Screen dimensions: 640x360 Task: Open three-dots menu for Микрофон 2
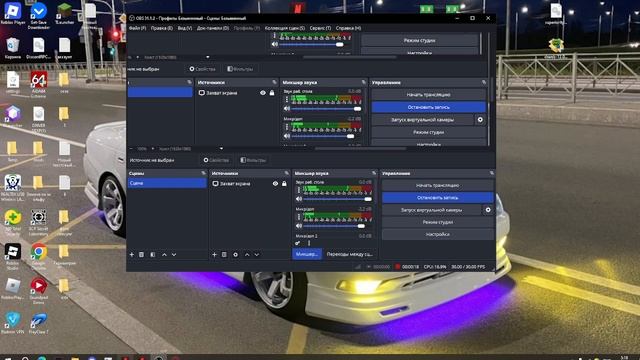pos(309,243)
